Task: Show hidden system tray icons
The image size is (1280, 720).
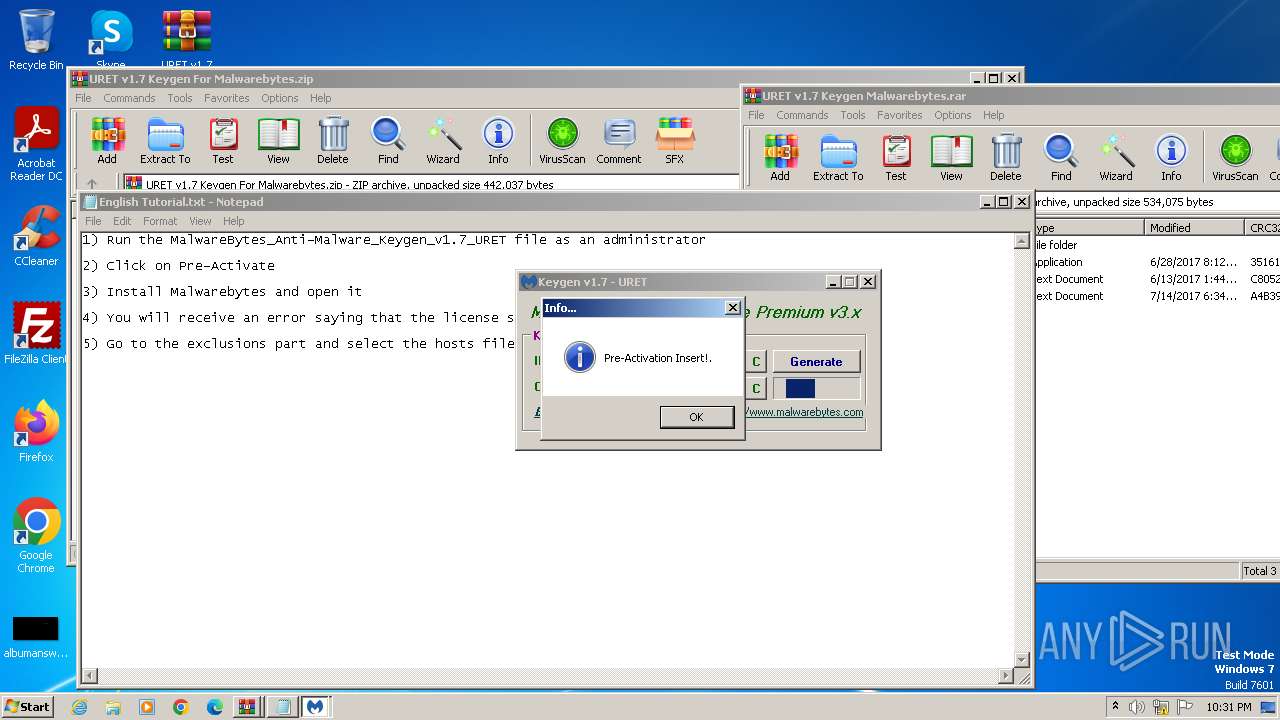Action: pos(1115,707)
